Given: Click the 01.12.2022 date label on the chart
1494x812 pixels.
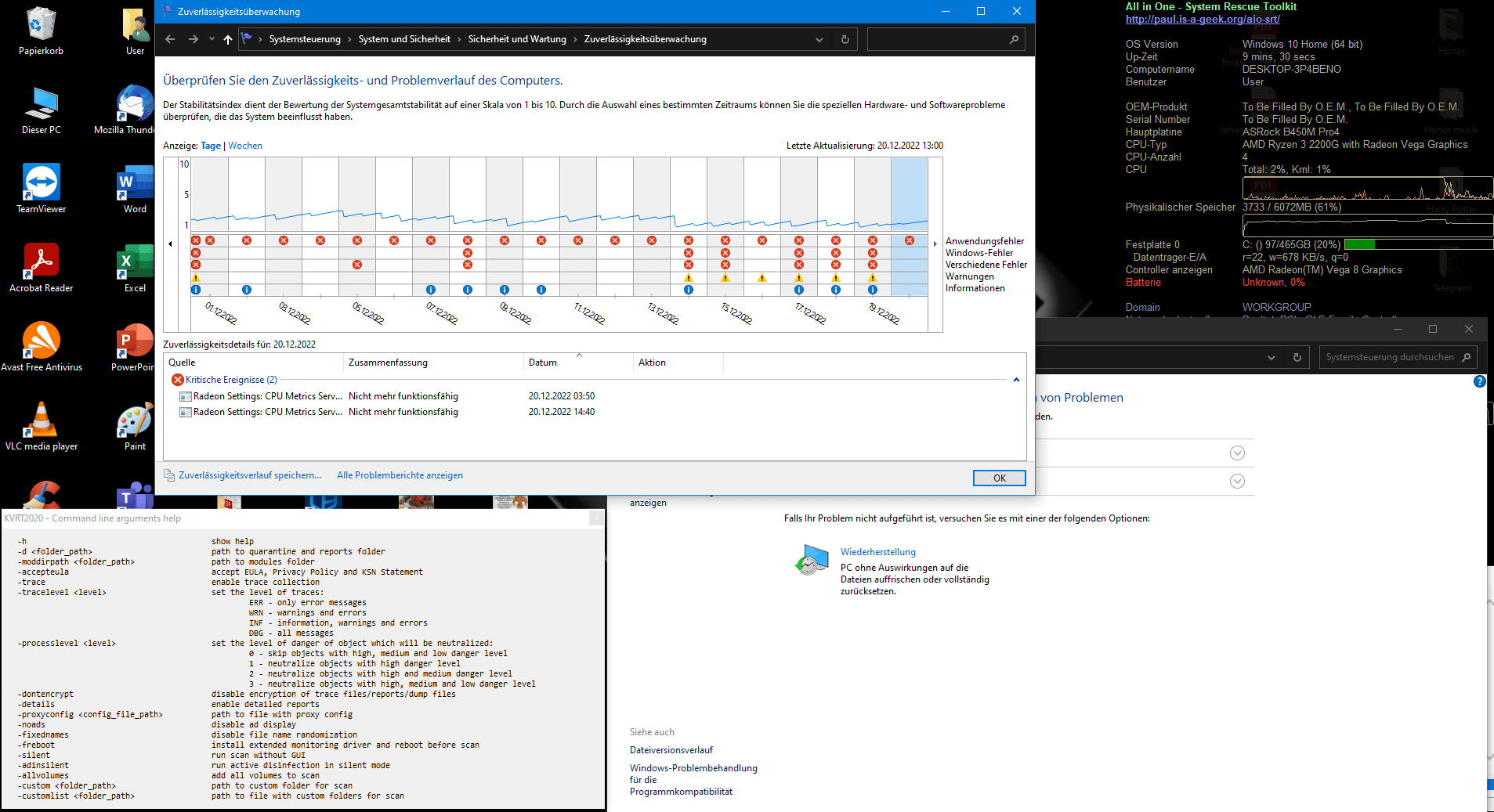Looking at the screenshot, I should click(221, 312).
